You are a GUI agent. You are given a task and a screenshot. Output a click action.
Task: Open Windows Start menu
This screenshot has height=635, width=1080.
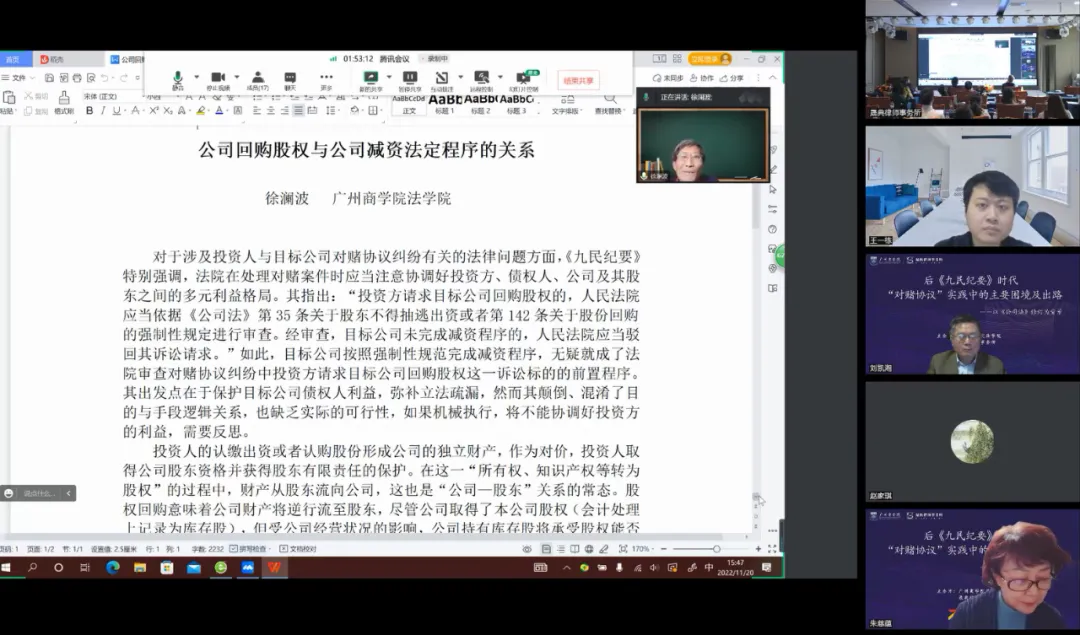coord(6,568)
